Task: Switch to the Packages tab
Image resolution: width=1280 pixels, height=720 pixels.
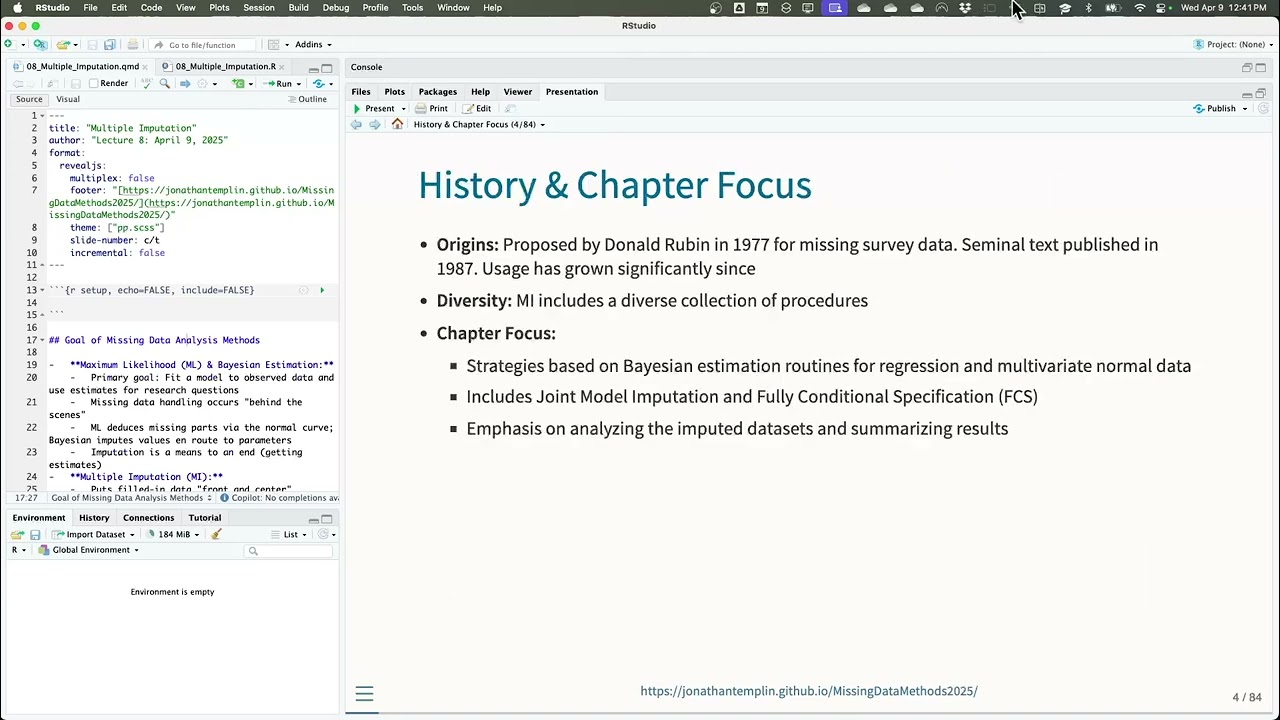Action: coord(437,92)
